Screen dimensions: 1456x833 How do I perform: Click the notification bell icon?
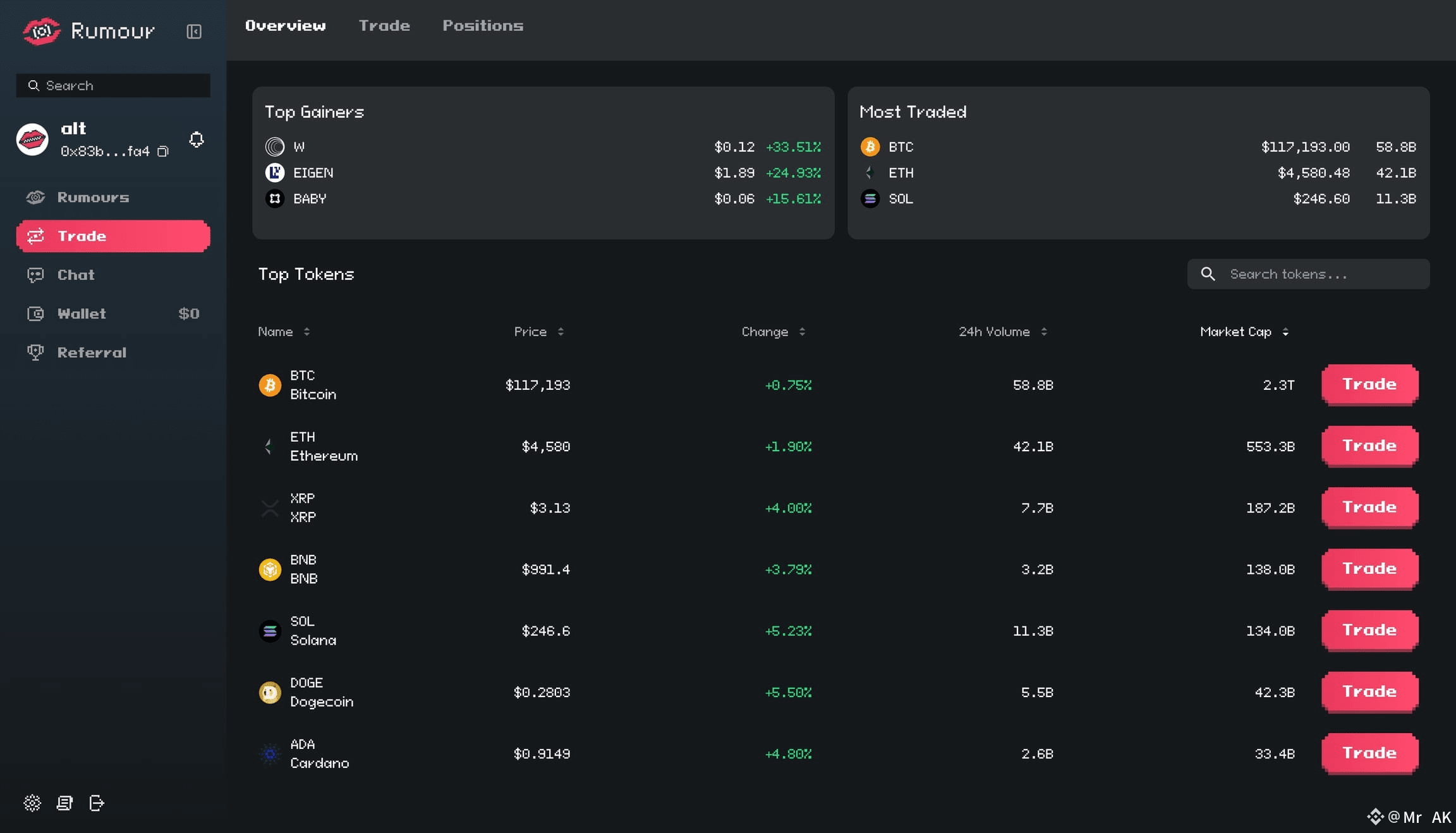pos(197,140)
